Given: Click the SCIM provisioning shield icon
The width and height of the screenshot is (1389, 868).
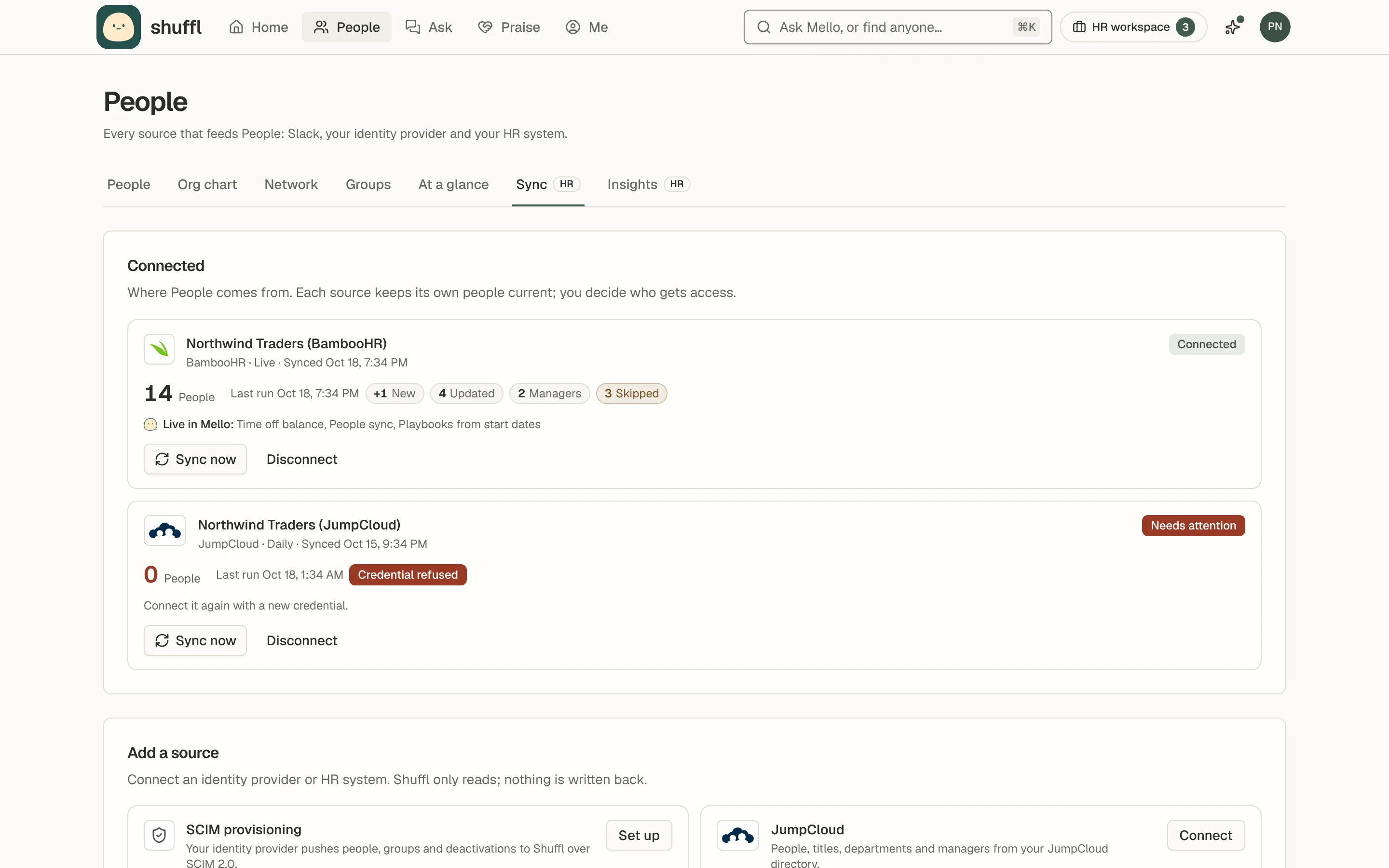Looking at the screenshot, I should pos(159,835).
